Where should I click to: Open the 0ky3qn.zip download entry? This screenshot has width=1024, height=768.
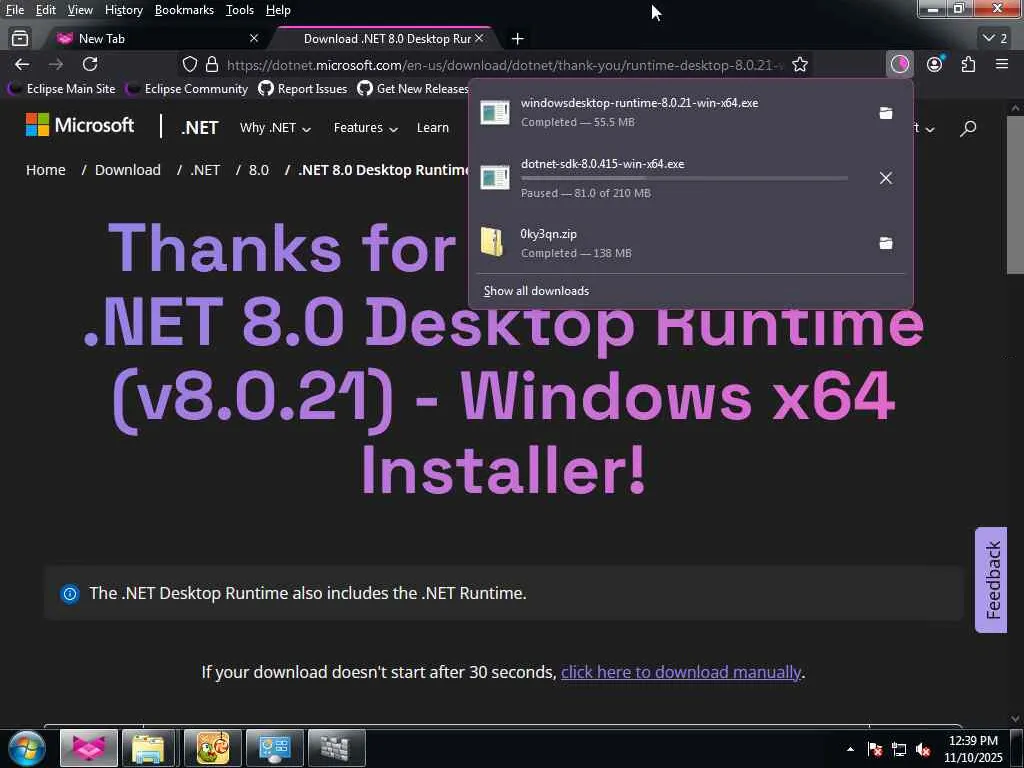pos(671,243)
